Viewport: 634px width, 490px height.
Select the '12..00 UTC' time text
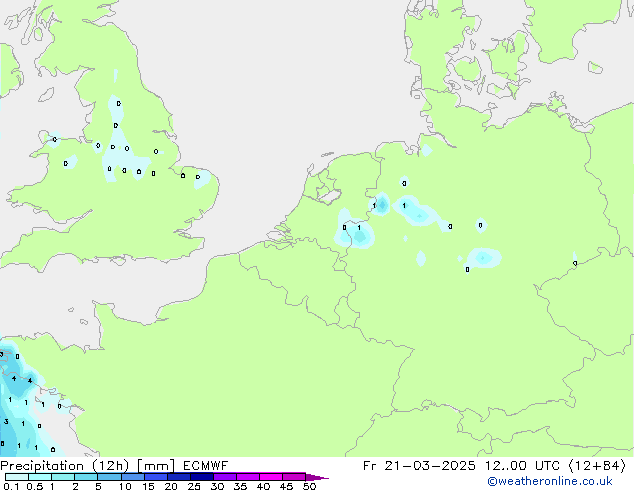[523, 466]
